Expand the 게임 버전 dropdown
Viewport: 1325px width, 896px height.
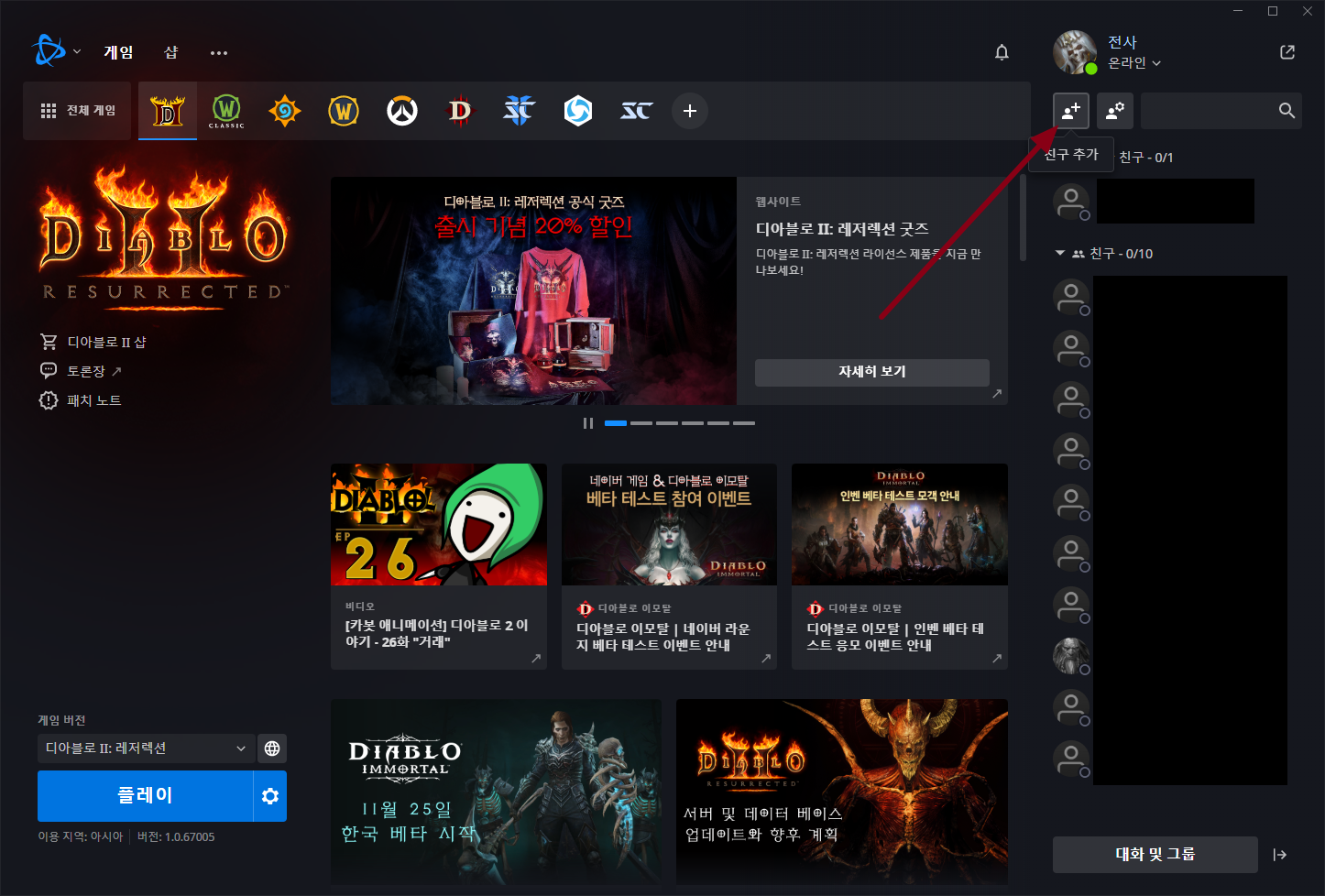tap(145, 748)
